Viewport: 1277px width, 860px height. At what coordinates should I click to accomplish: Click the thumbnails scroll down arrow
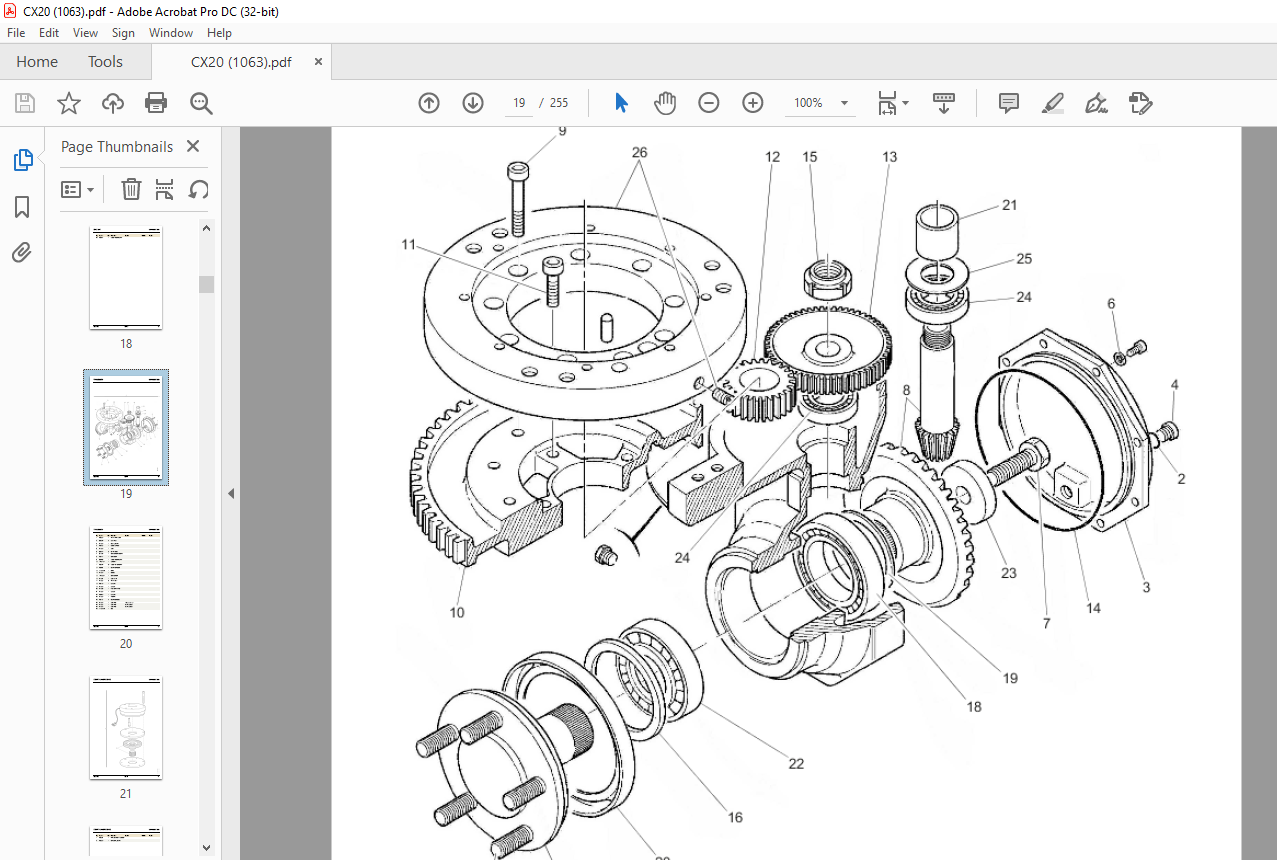point(207,849)
